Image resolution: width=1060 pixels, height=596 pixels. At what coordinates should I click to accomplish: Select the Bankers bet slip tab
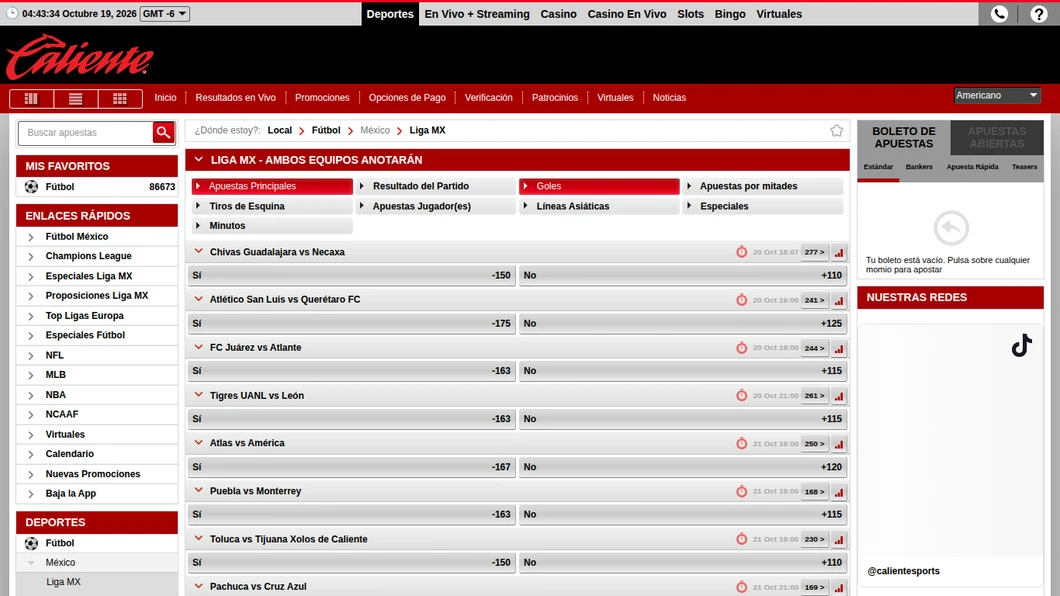coord(919,167)
